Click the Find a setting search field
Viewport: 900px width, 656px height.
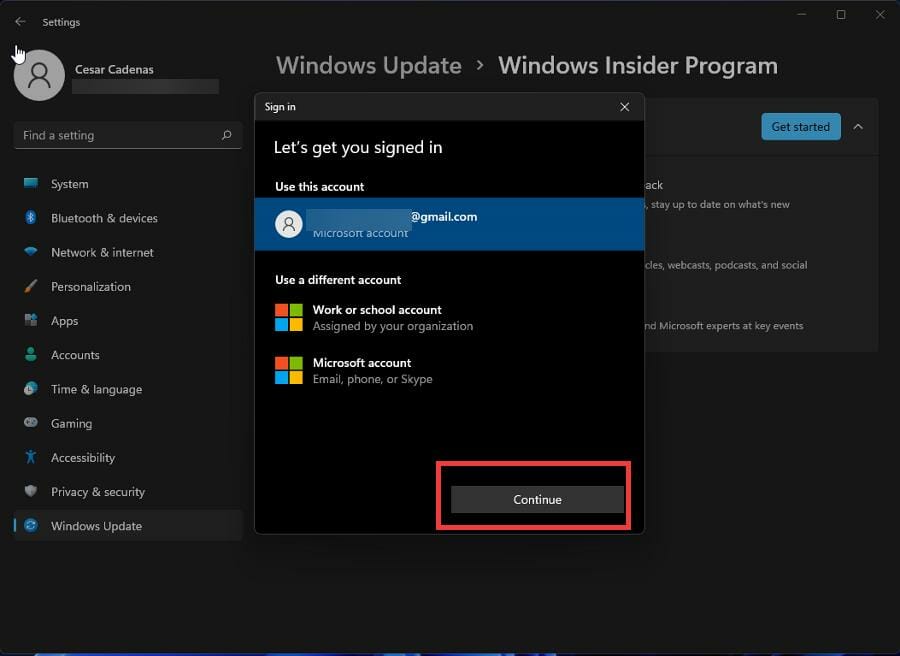pos(127,135)
